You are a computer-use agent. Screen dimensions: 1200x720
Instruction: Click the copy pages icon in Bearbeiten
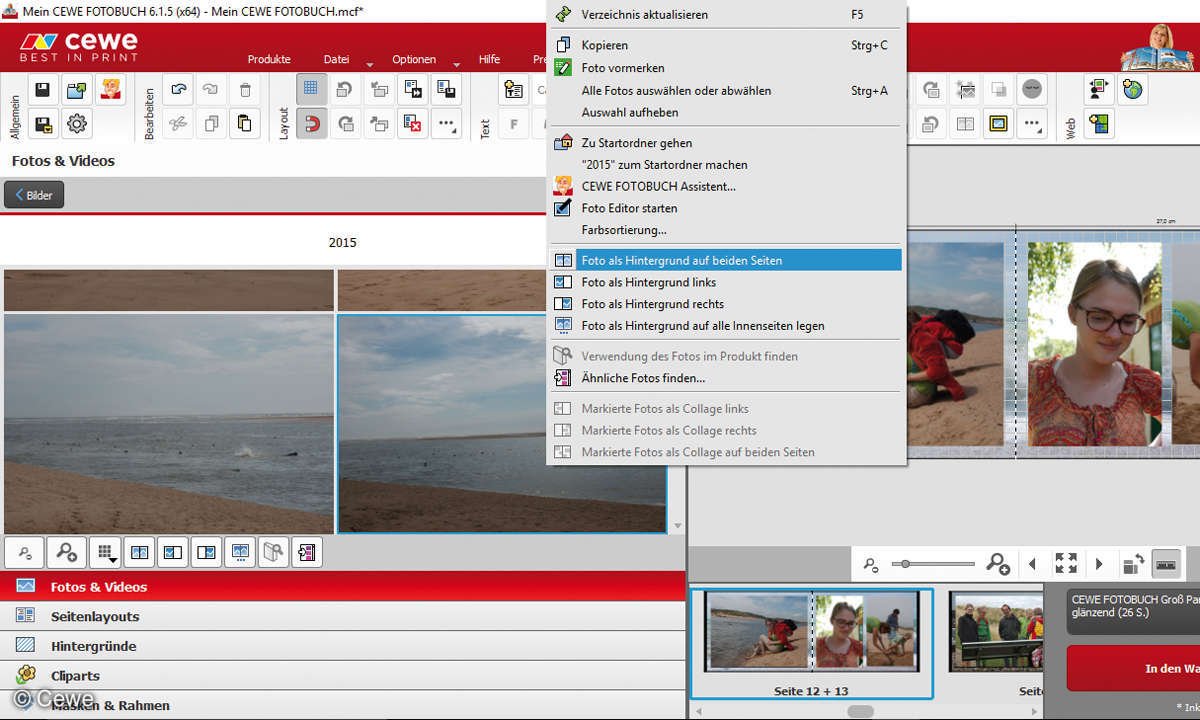coord(211,124)
